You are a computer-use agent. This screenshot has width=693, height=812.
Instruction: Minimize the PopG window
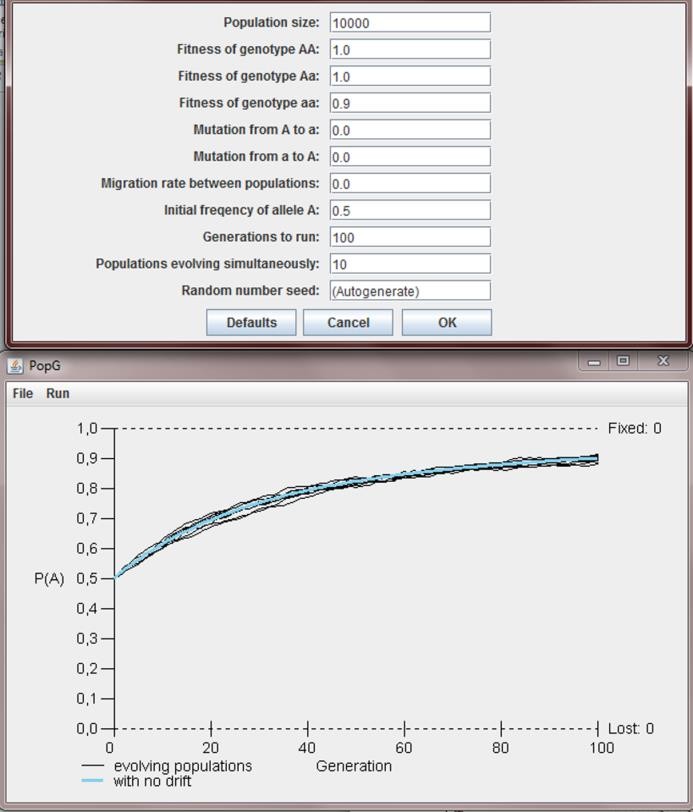[x=595, y=361]
